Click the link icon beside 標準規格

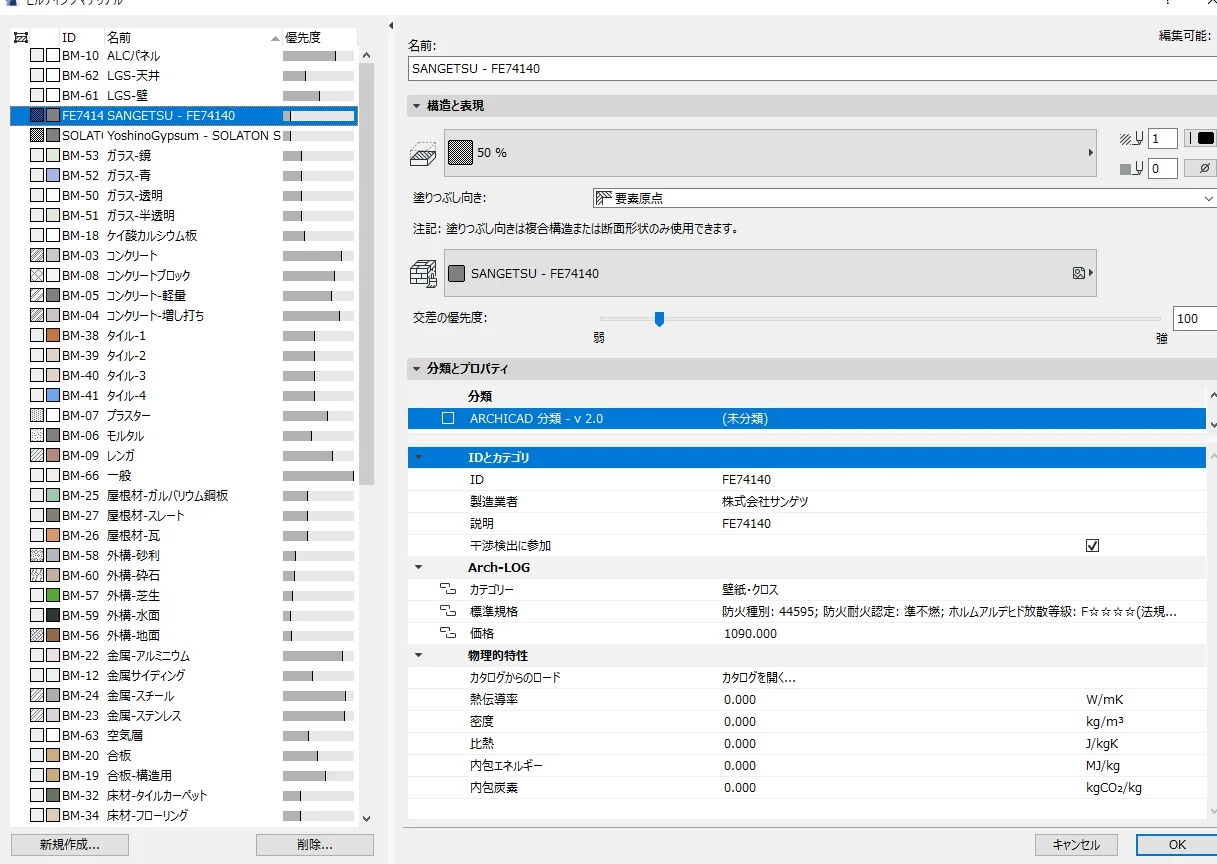[446, 612]
